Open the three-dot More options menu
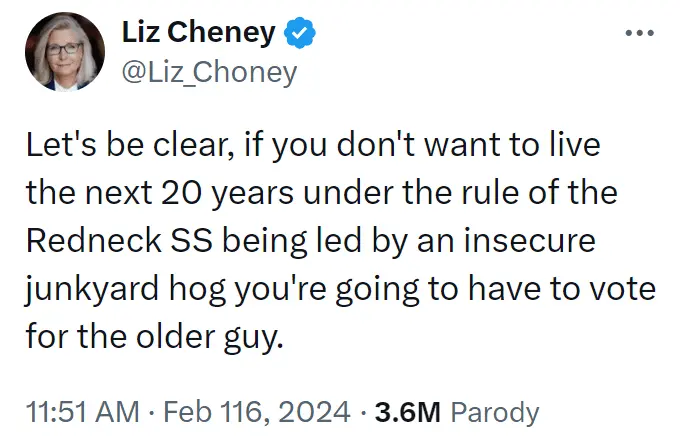Viewport: 680px width, 448px height. (639, 33)
